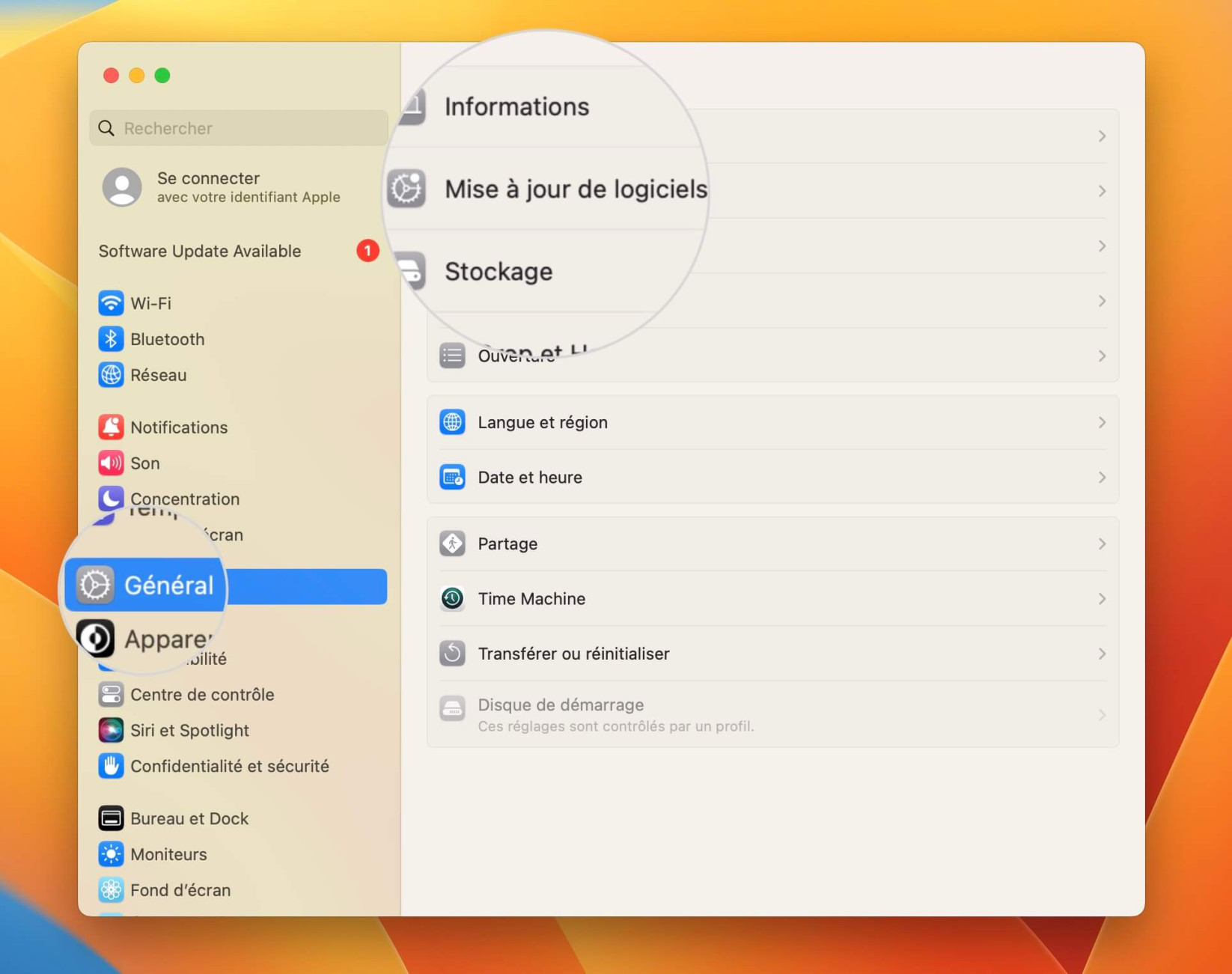Open the Time Machine row chevron
The image size is (1232, 974).
click(1102, 599)
